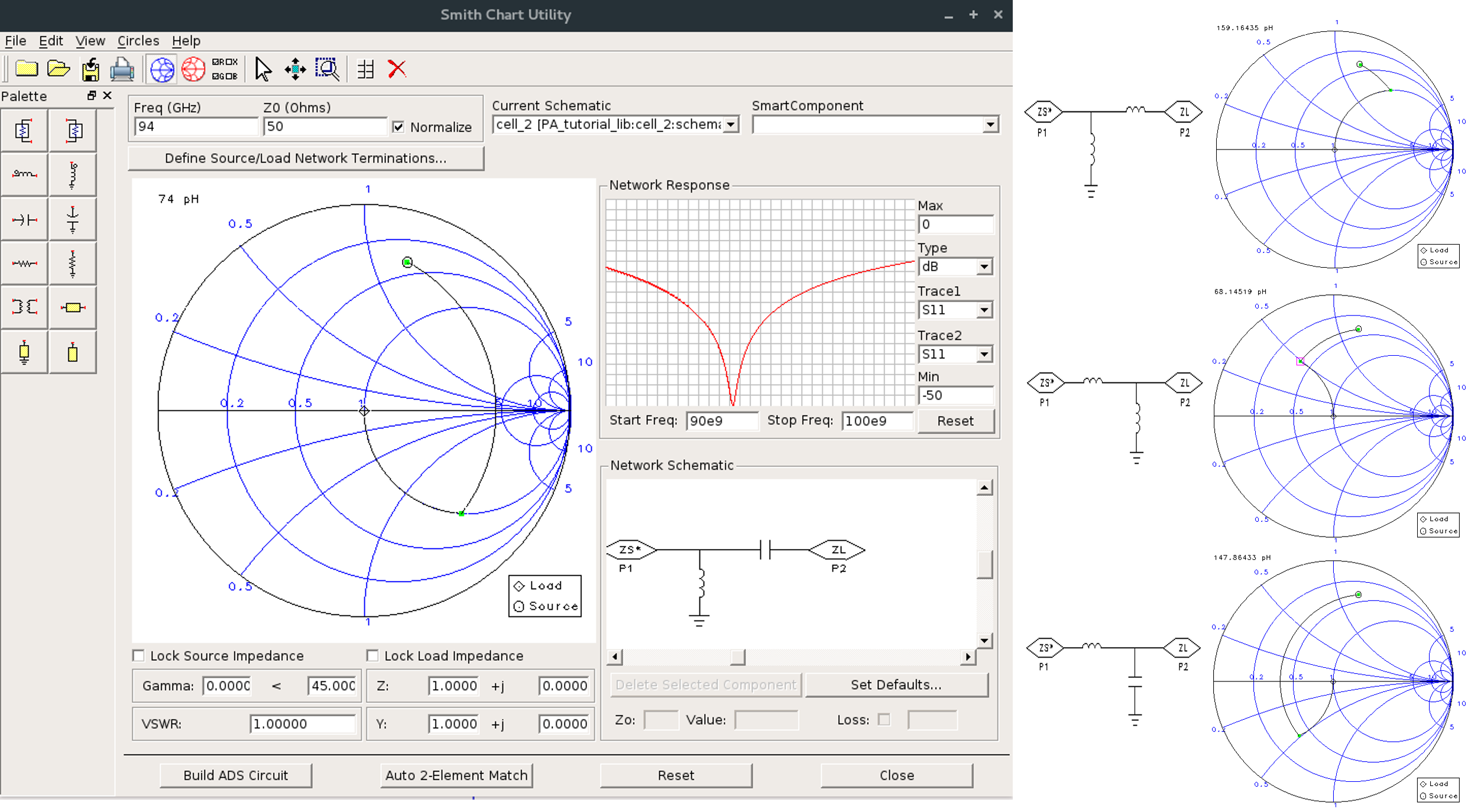Open the Edit menu

point(51,41)
